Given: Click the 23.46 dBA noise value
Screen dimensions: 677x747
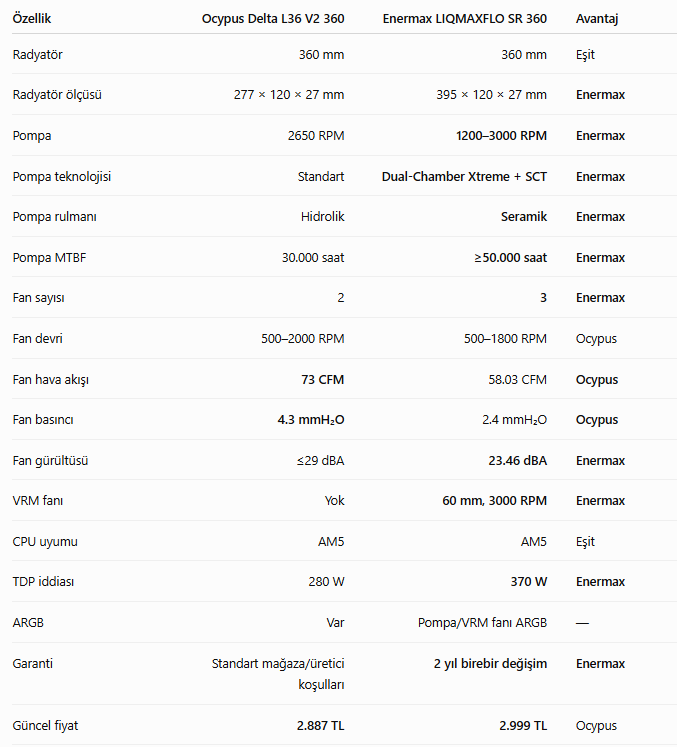Looking at the screenshot, I should pos(517,461).
